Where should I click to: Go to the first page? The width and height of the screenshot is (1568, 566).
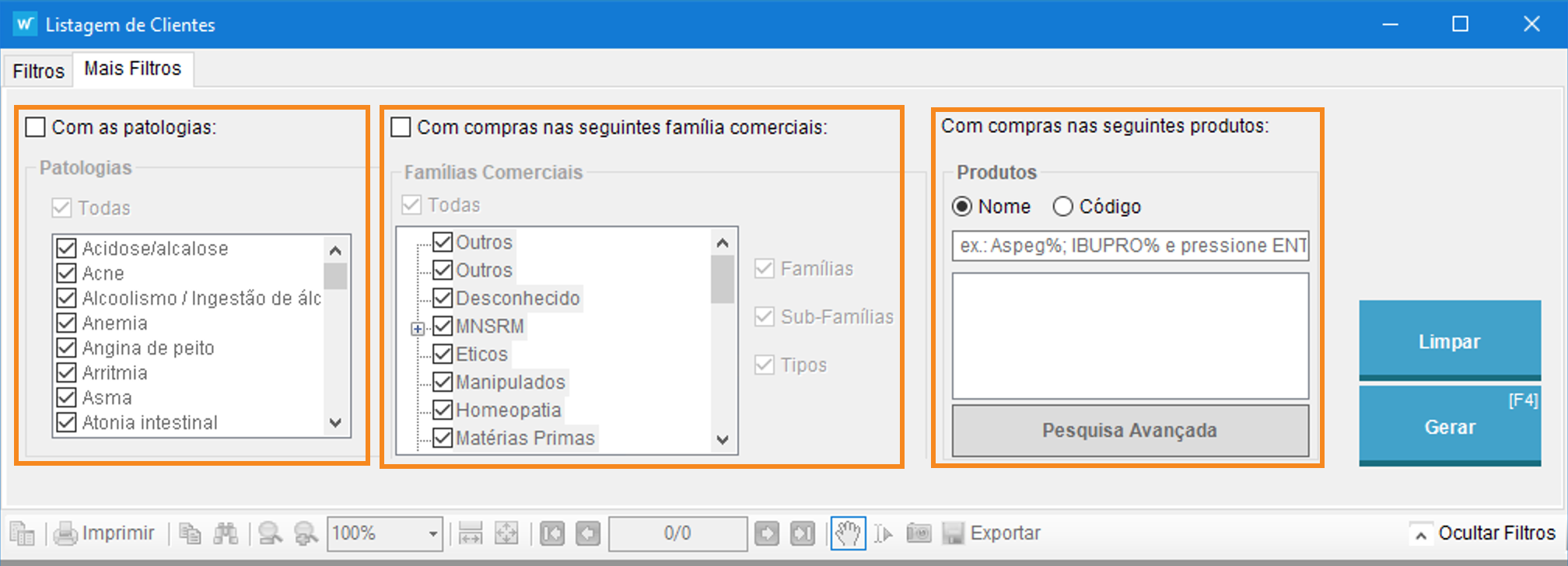point(552,533)
